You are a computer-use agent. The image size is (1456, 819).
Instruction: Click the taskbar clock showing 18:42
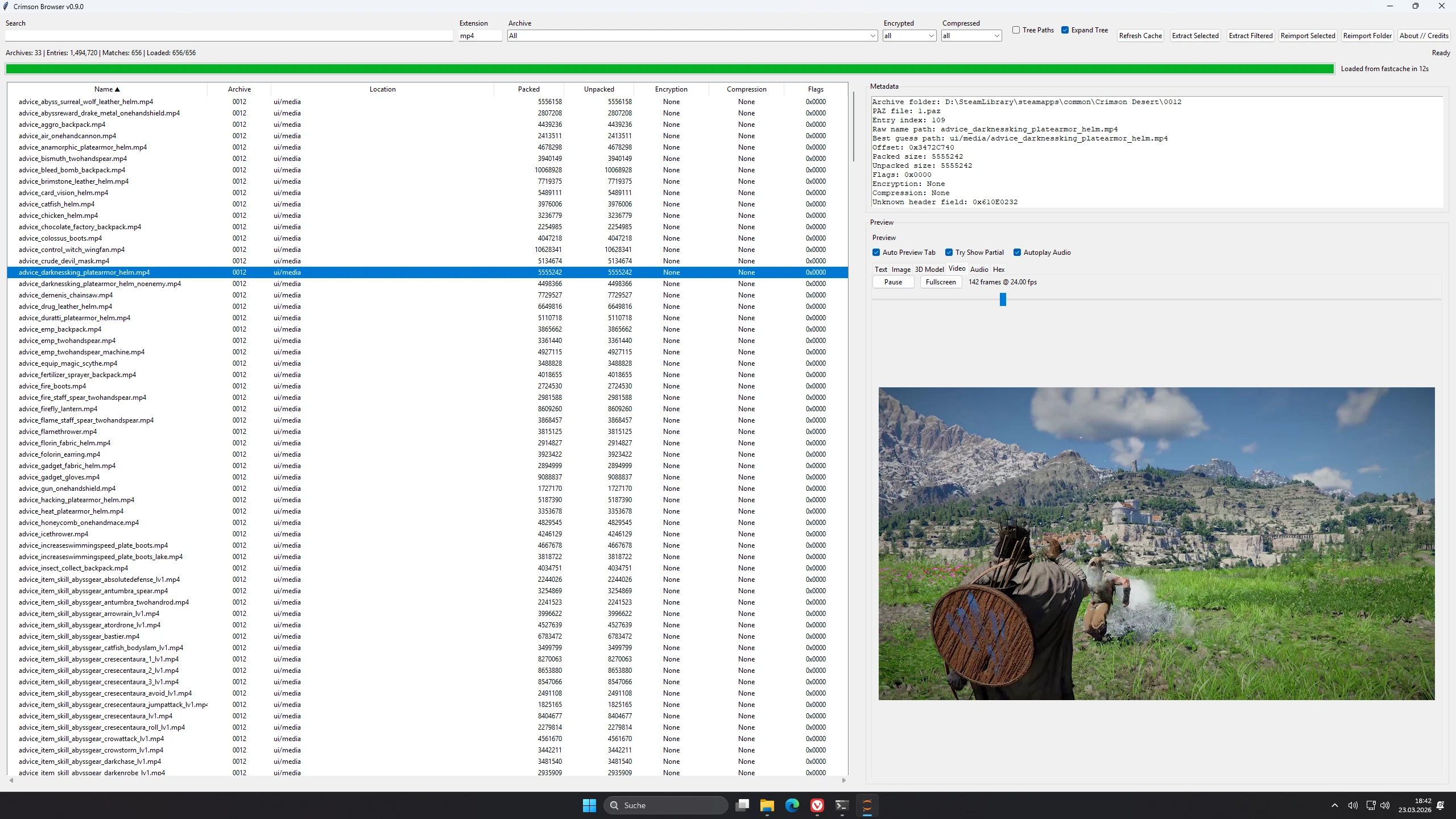pyautogui.click(x=1415, y=805)
